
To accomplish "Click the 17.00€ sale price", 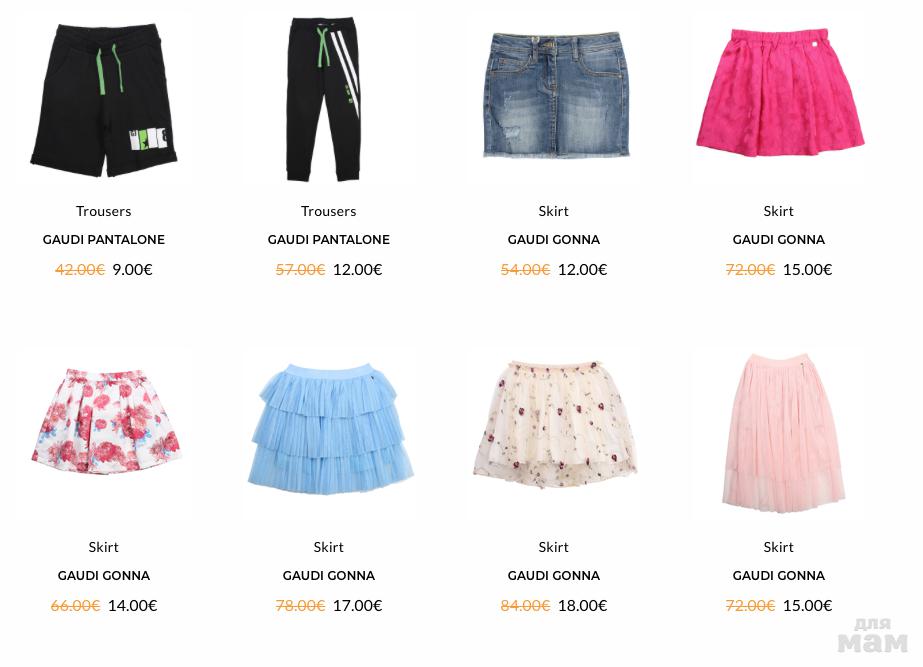I will pos(357,605).
